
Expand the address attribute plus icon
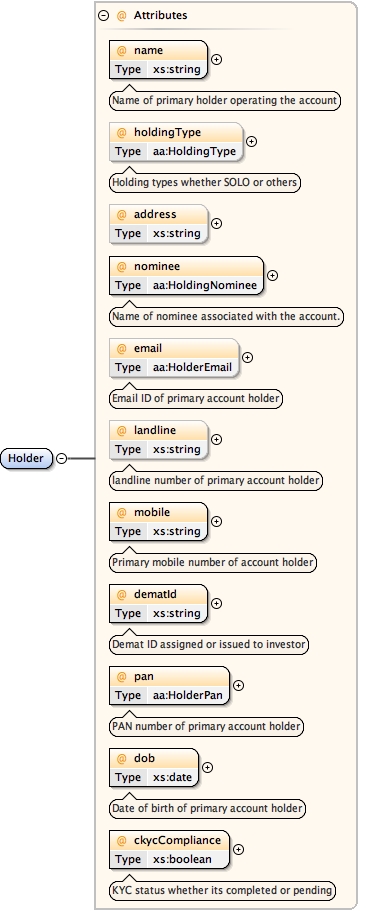216,223
